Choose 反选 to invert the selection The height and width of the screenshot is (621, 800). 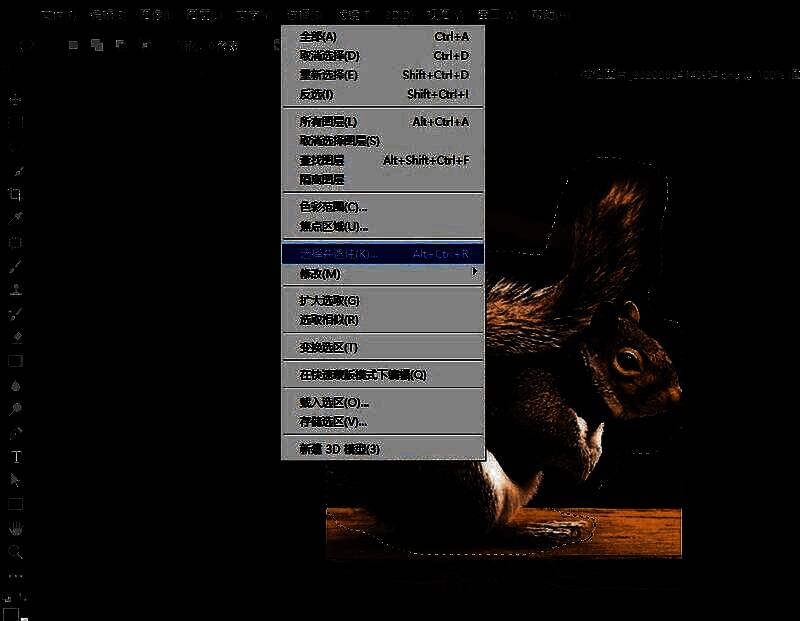[320, 93]
